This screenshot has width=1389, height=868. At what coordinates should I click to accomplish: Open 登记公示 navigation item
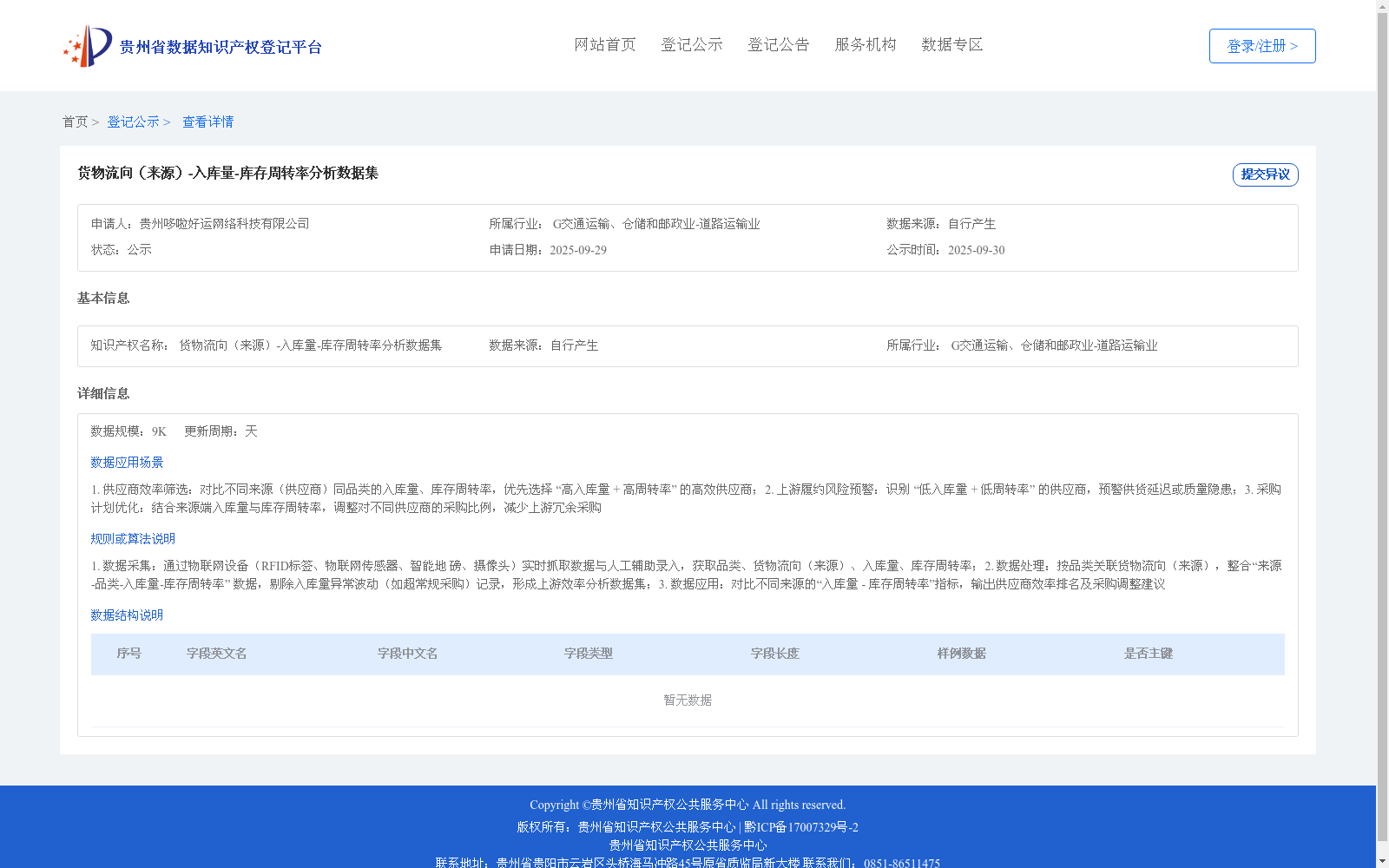pyautogui.click(x=692, y=44)
